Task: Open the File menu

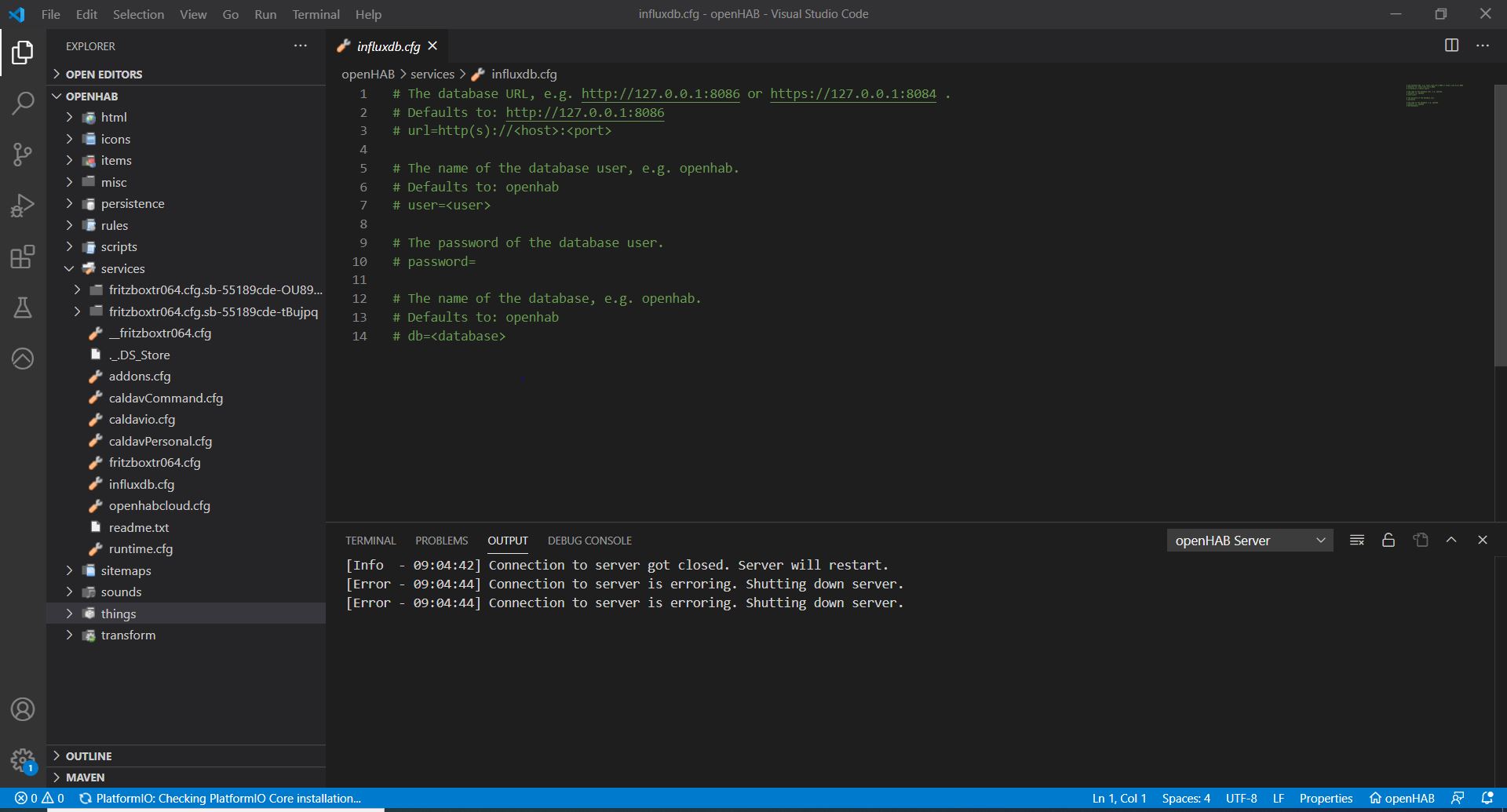Action: (51, 14)
